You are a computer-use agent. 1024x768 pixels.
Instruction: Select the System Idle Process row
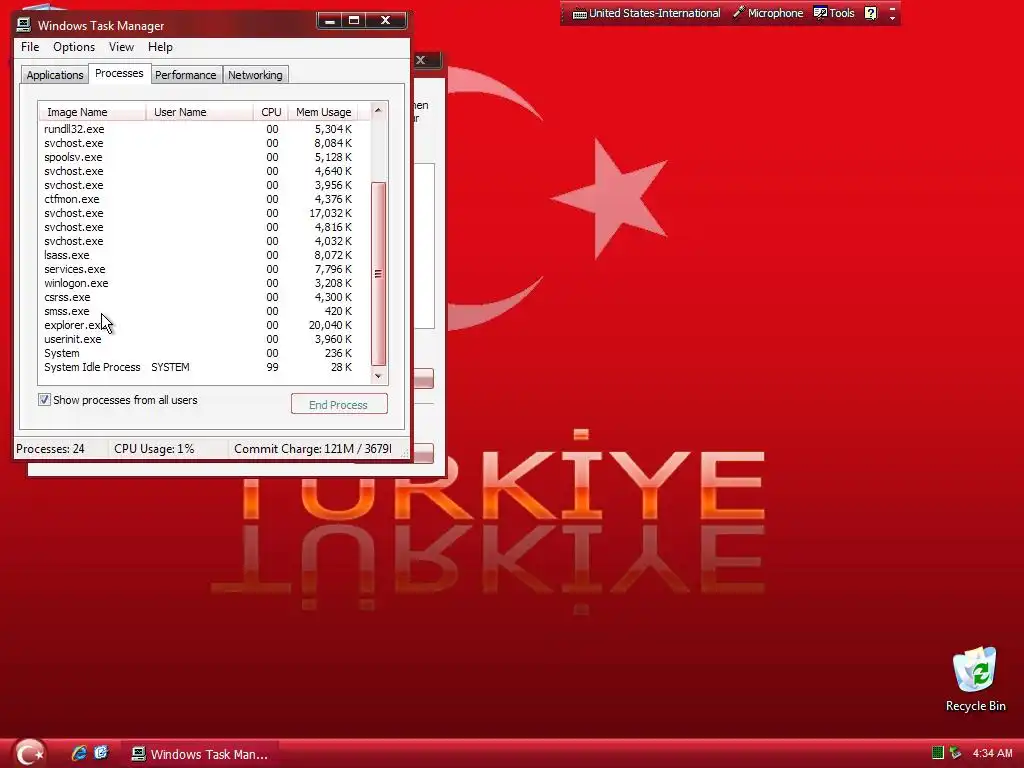coord(204,367)
